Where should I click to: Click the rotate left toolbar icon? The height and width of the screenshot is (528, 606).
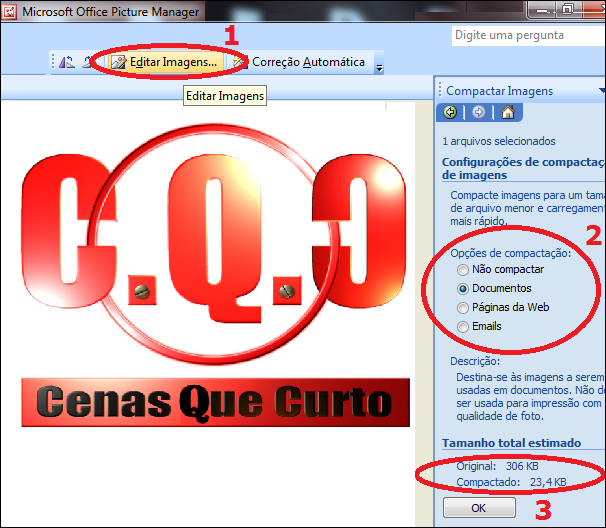[66, 62]
